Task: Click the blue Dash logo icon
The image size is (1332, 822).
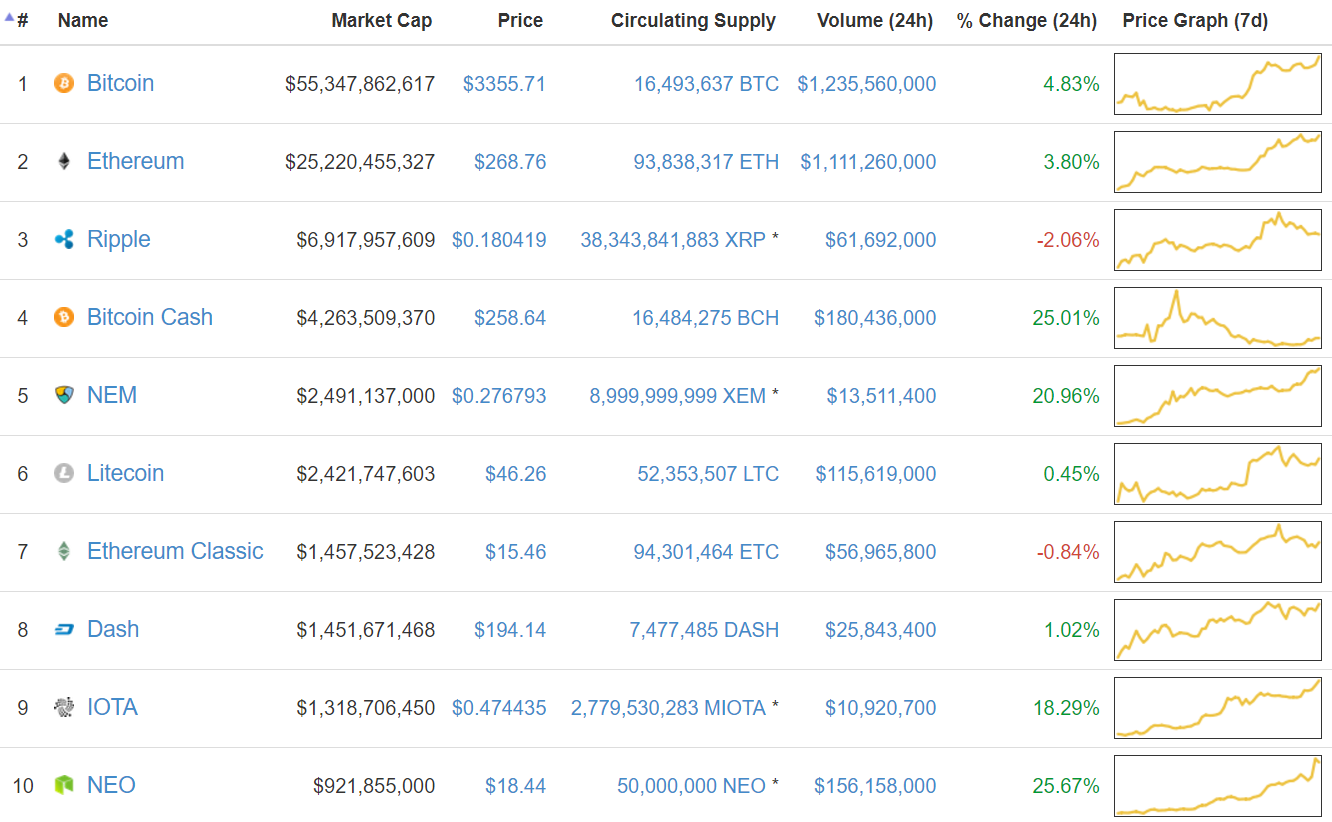Action: [x=64, y=630]
